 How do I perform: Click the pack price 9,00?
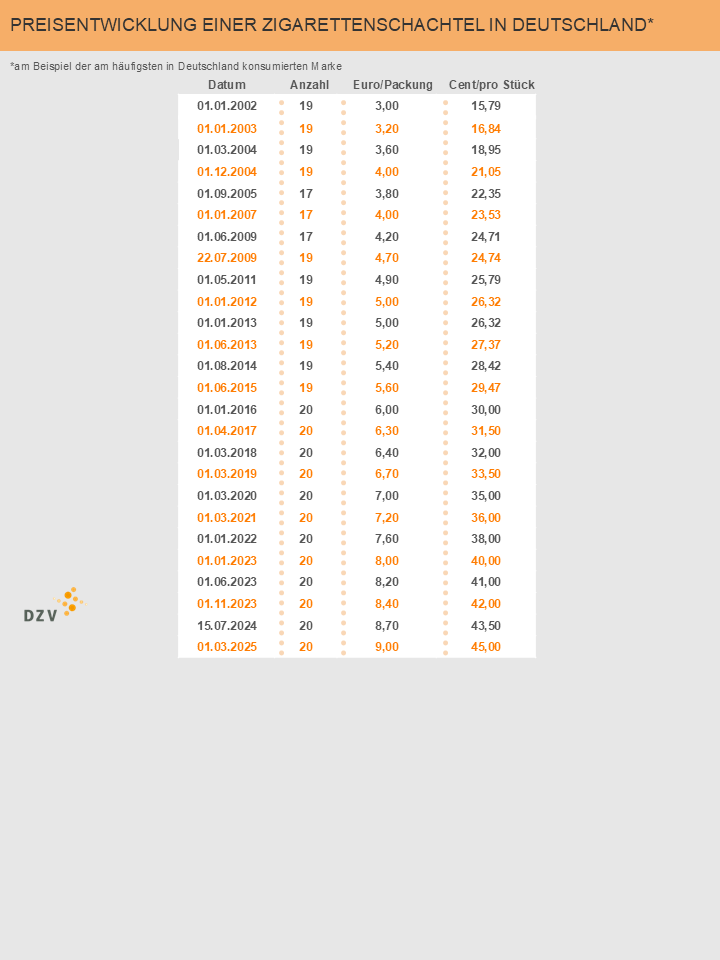click(387, 647)
